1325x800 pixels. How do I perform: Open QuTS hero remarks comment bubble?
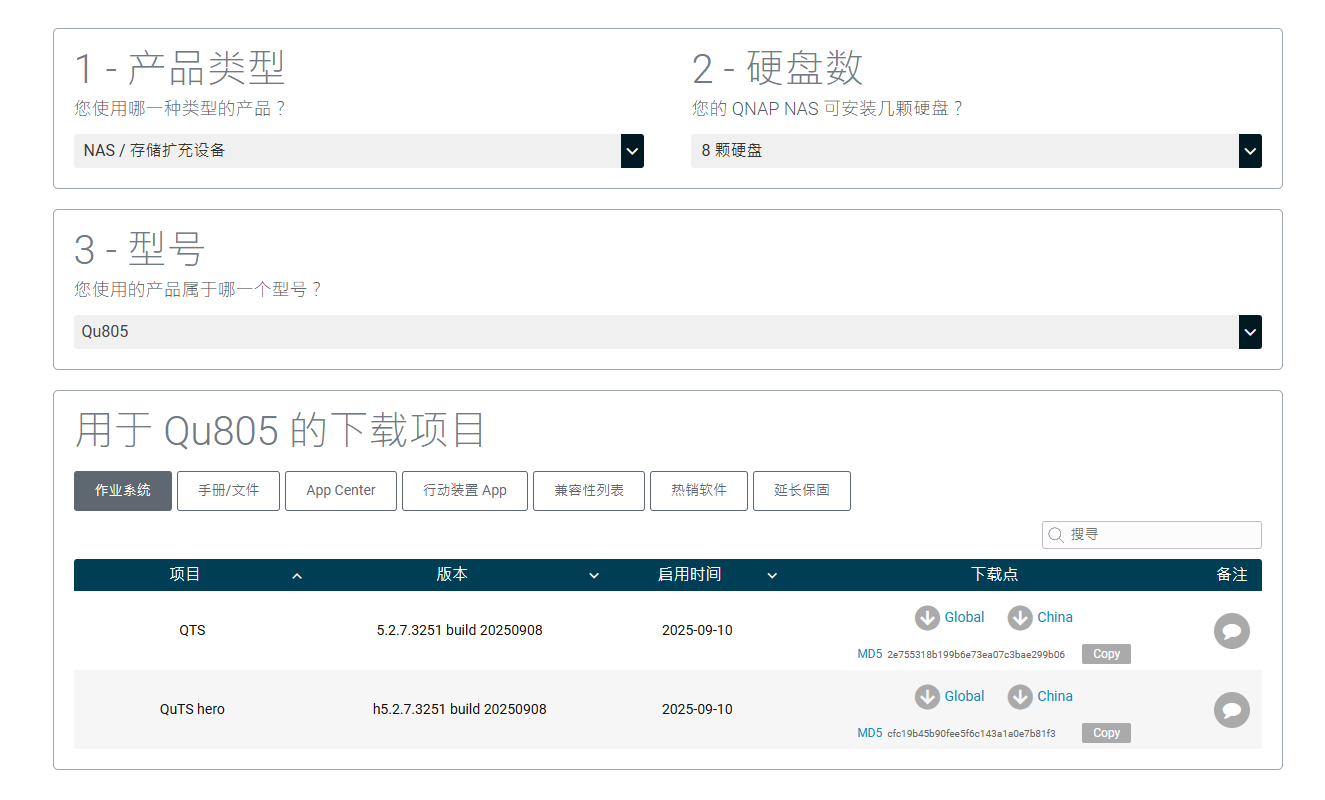[x=1232, y=710]
